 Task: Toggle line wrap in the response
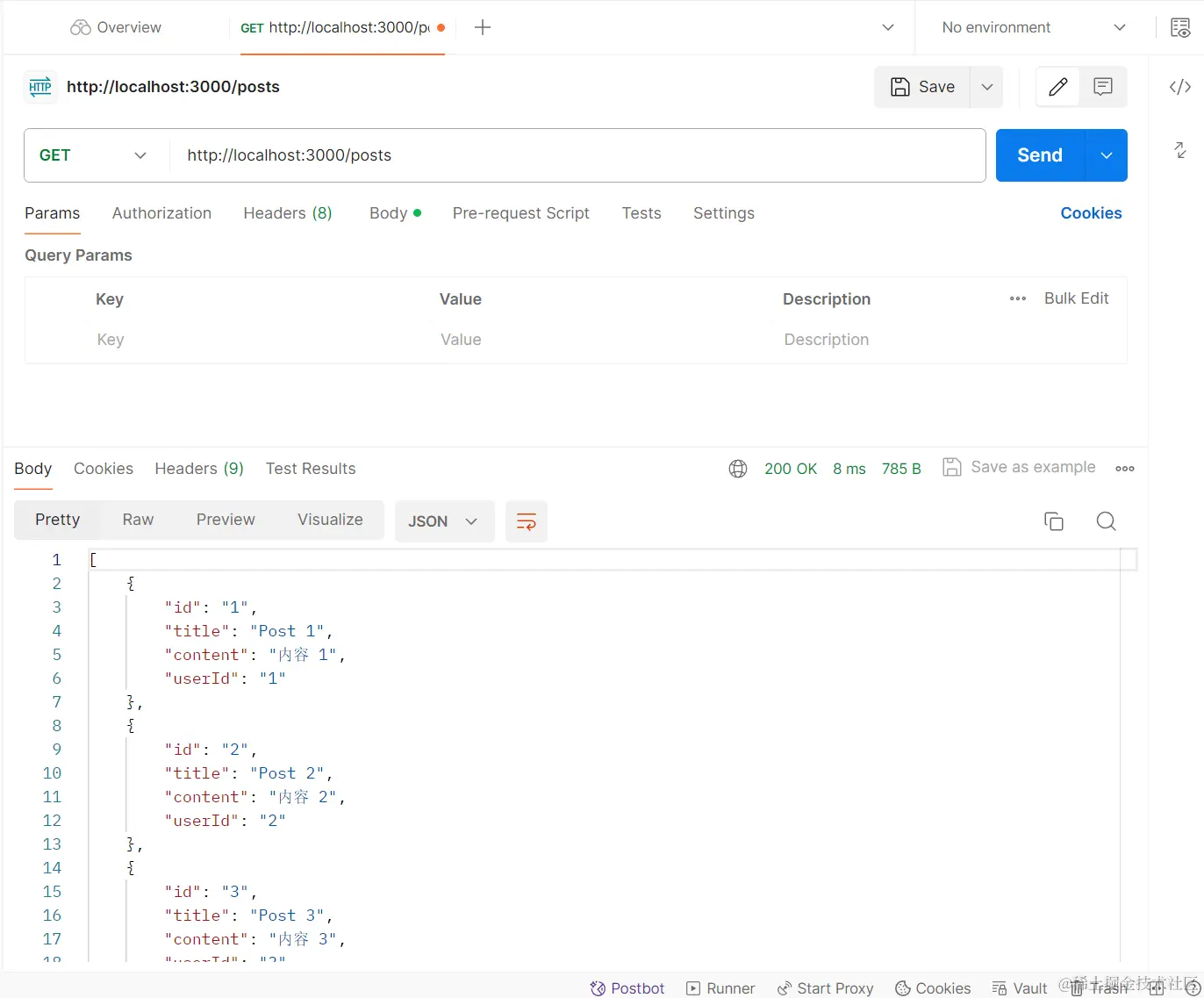point(527,521)
